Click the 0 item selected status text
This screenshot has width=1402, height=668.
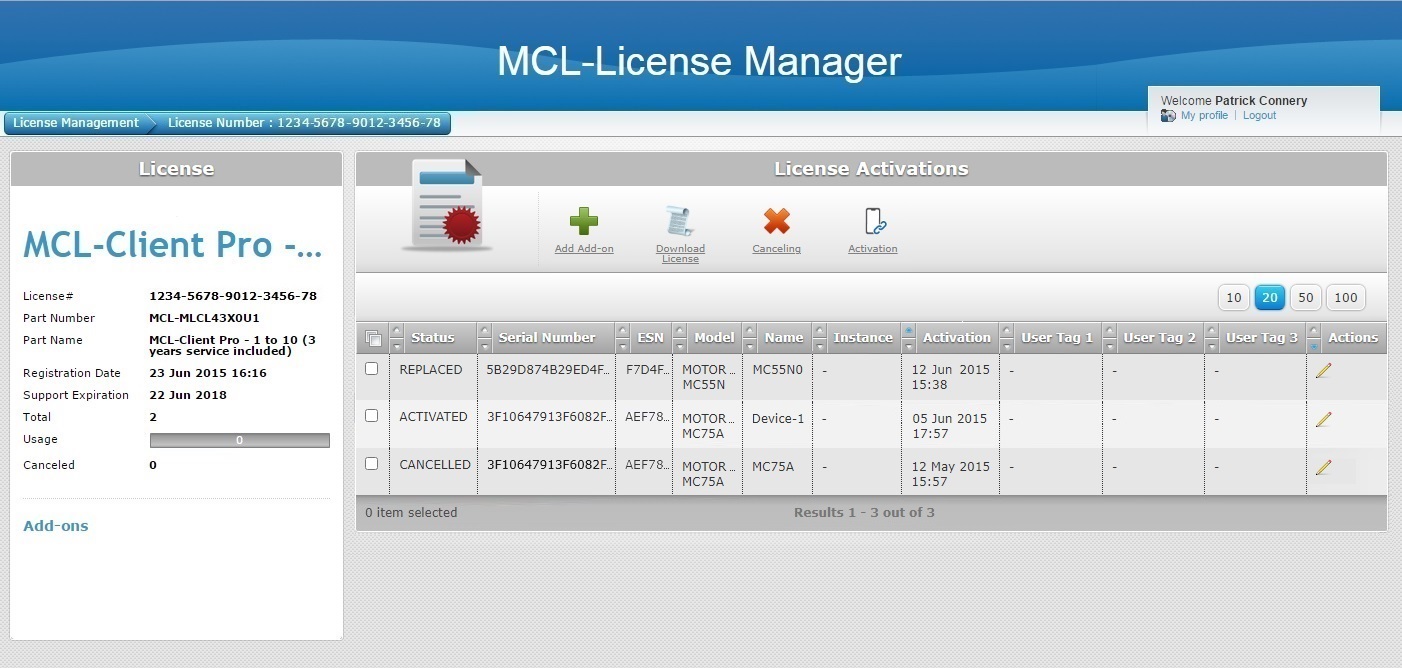click(x=411, y=513)
